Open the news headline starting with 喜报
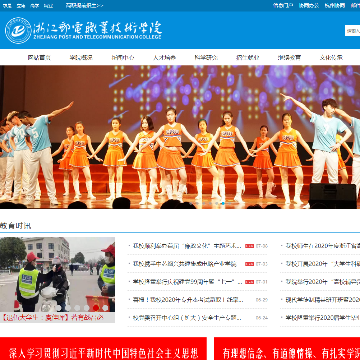The width and height of the screenshot is (360, 360). [x=187, y=300]
